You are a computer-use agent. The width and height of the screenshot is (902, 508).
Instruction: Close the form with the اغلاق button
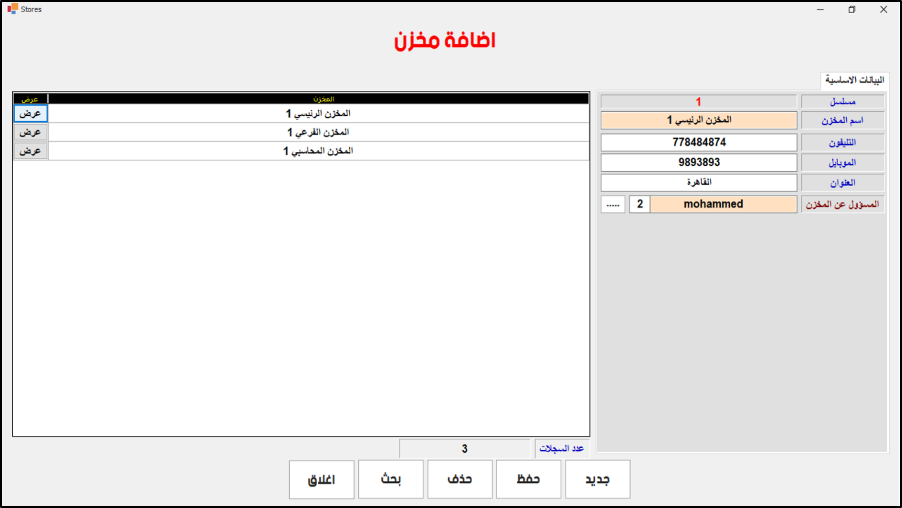321,480
